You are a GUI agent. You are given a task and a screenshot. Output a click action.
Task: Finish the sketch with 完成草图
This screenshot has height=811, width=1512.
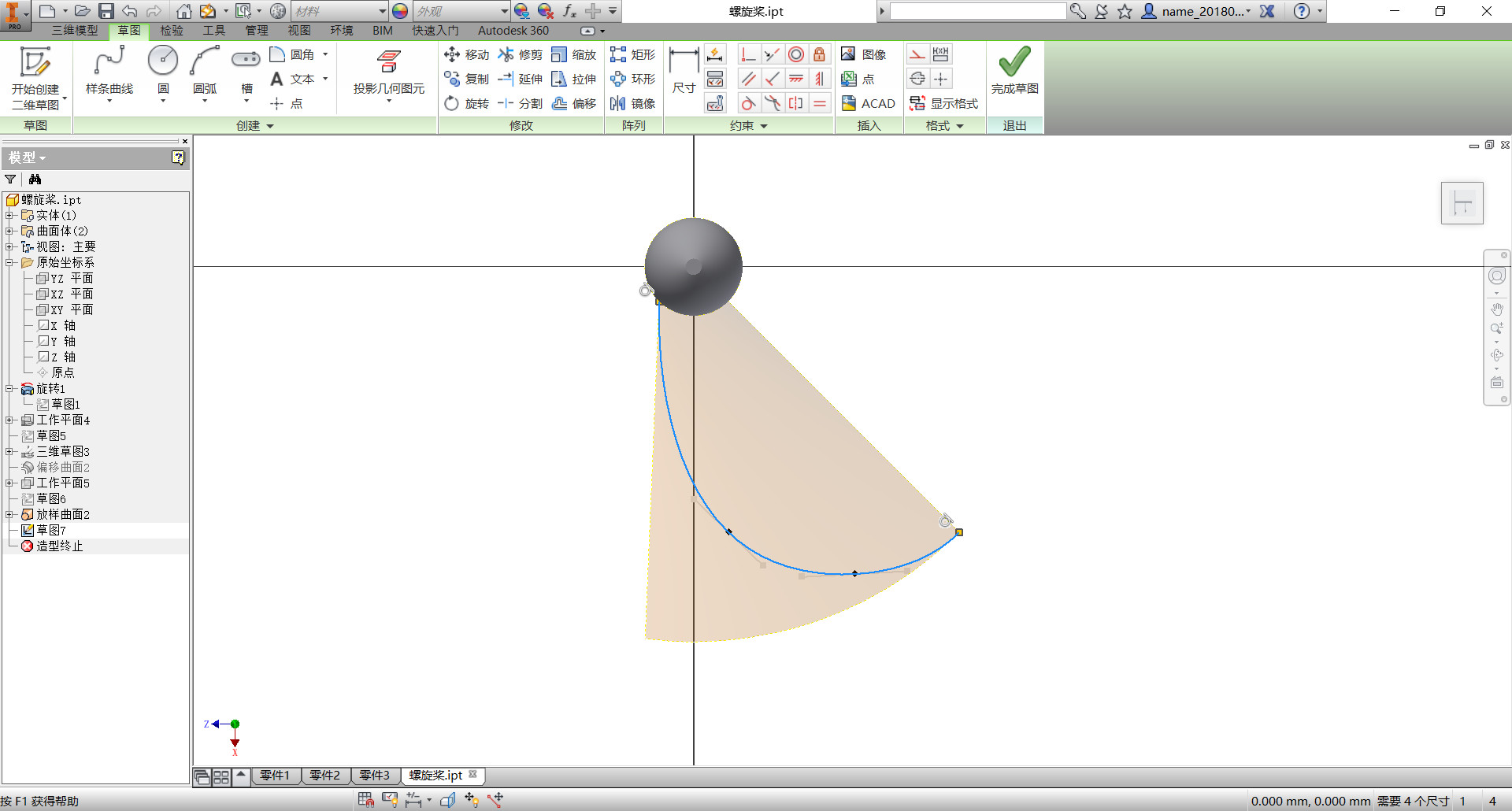pyautogui.click(x=1014, y=72)
